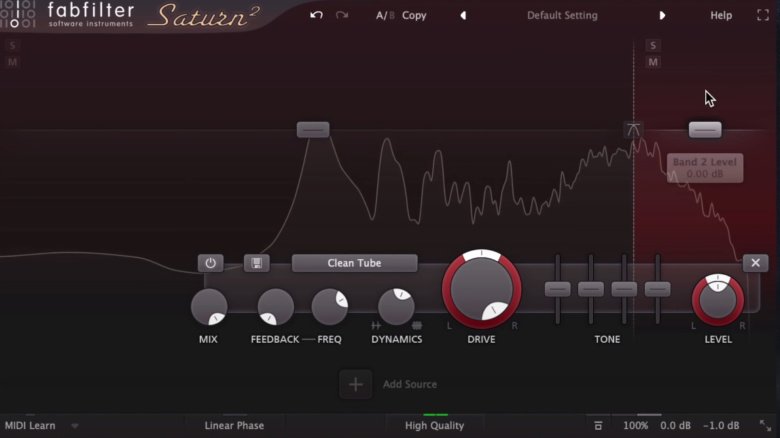The image size is (780, 438).
Task: Go to next preset with right arrow
Action: (x=662, y=15)
